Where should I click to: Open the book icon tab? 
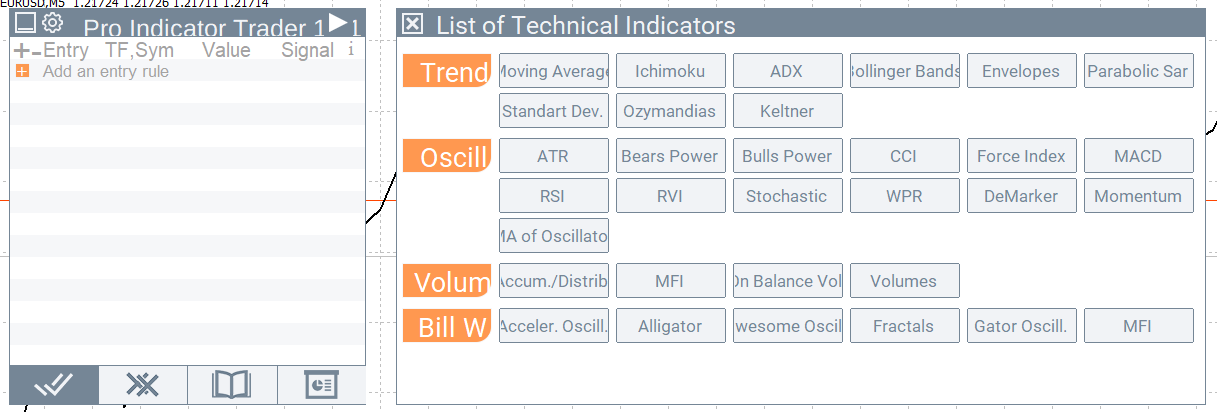(232, 385)
